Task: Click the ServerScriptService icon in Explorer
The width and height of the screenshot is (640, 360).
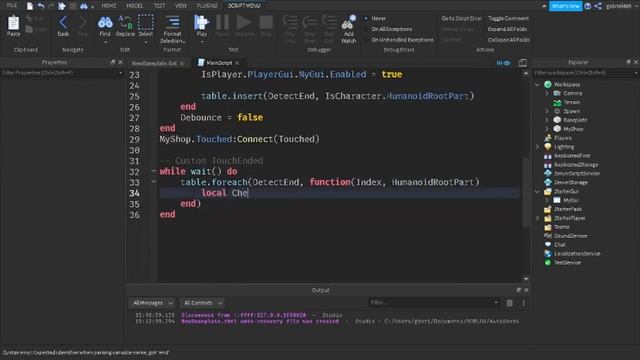Action: pos(548,173)
